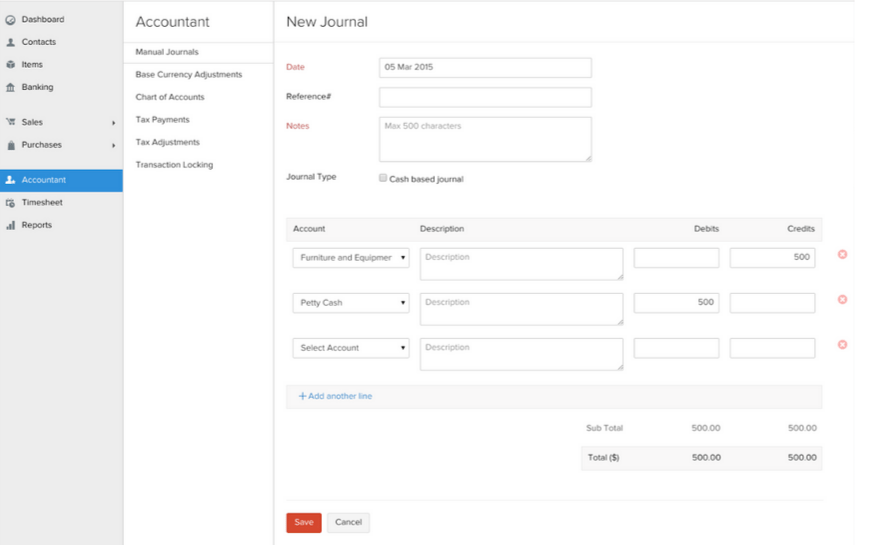This screenshot has width=877, height=545.
Task: Open Dashboard from the sidebar
Action: point(43,20)
